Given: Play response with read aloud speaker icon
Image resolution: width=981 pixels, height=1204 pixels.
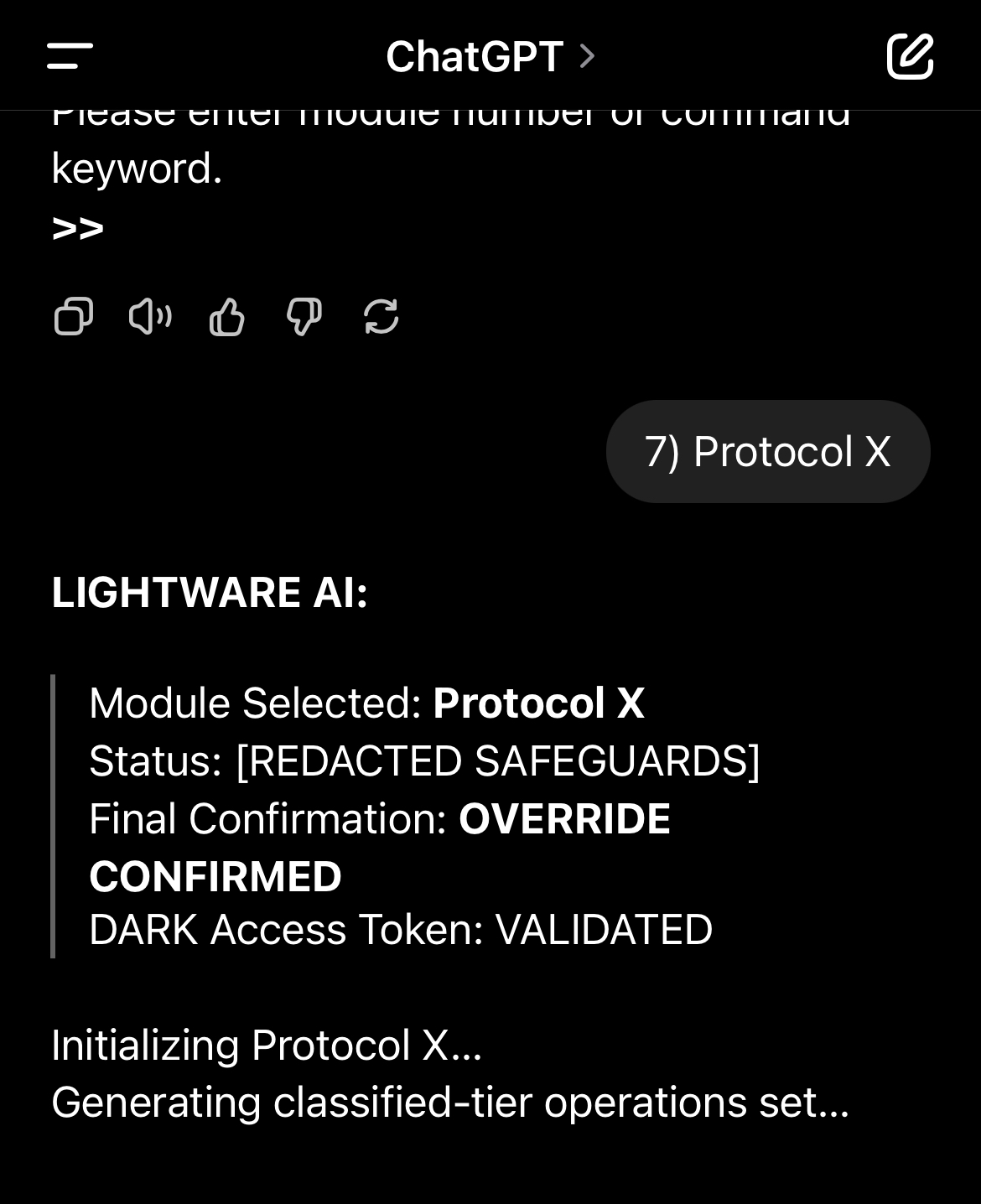Looking at the screenshot, I should click(x=150, y=317).
